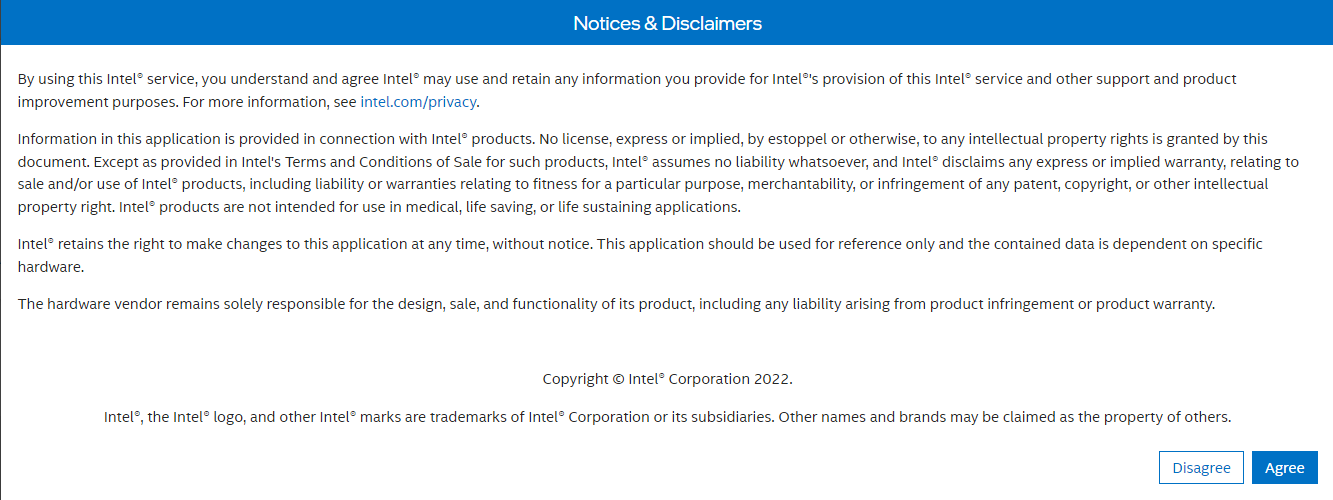Click the copyright © symbol
The width and height of the screenshot is (1333, 500).
click(x=618, y=379)
